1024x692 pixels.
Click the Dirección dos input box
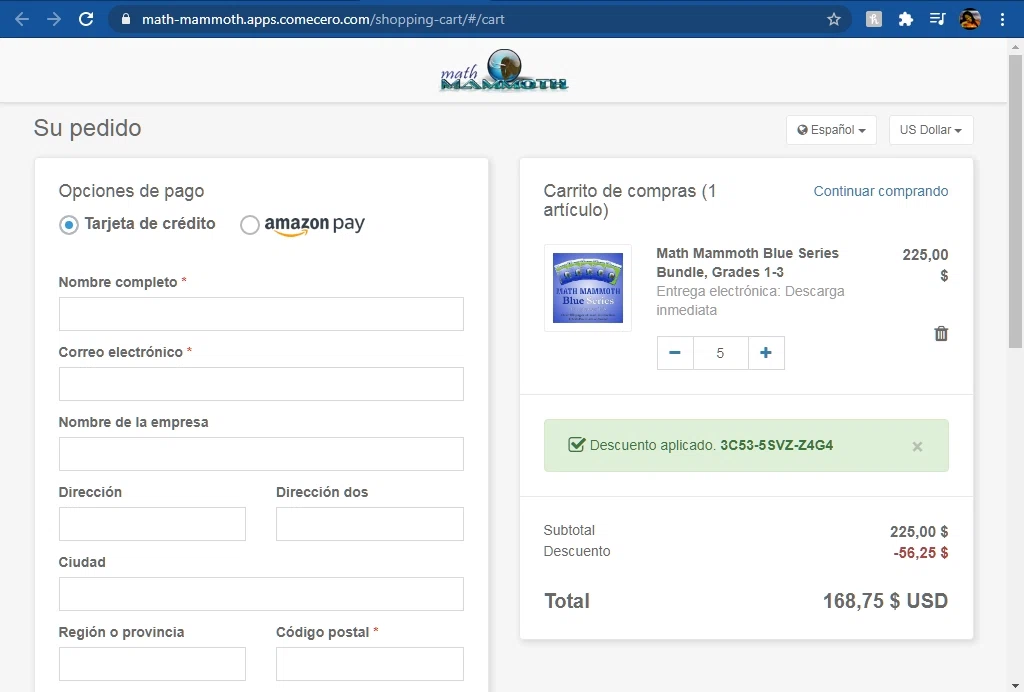pyautogui.click(x=370, y=524)
